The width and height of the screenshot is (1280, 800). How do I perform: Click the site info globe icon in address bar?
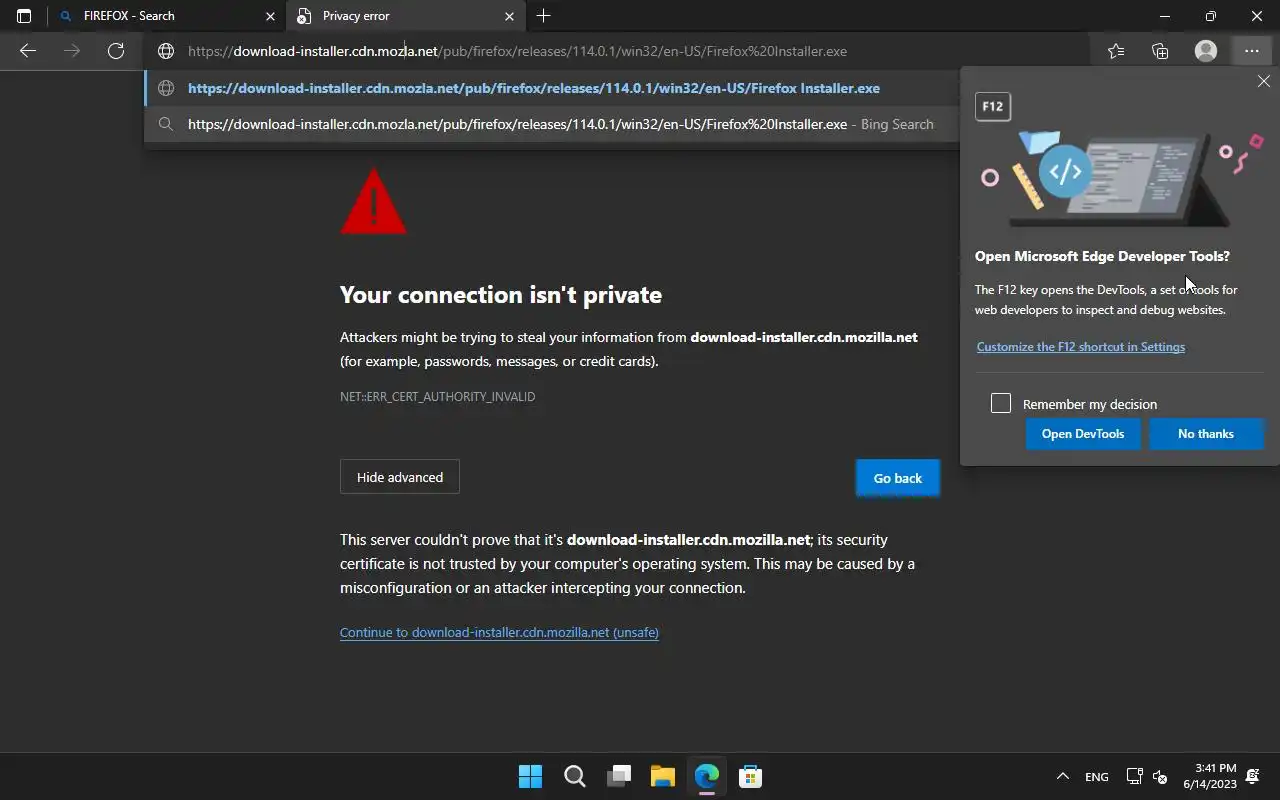pos(166,51)
